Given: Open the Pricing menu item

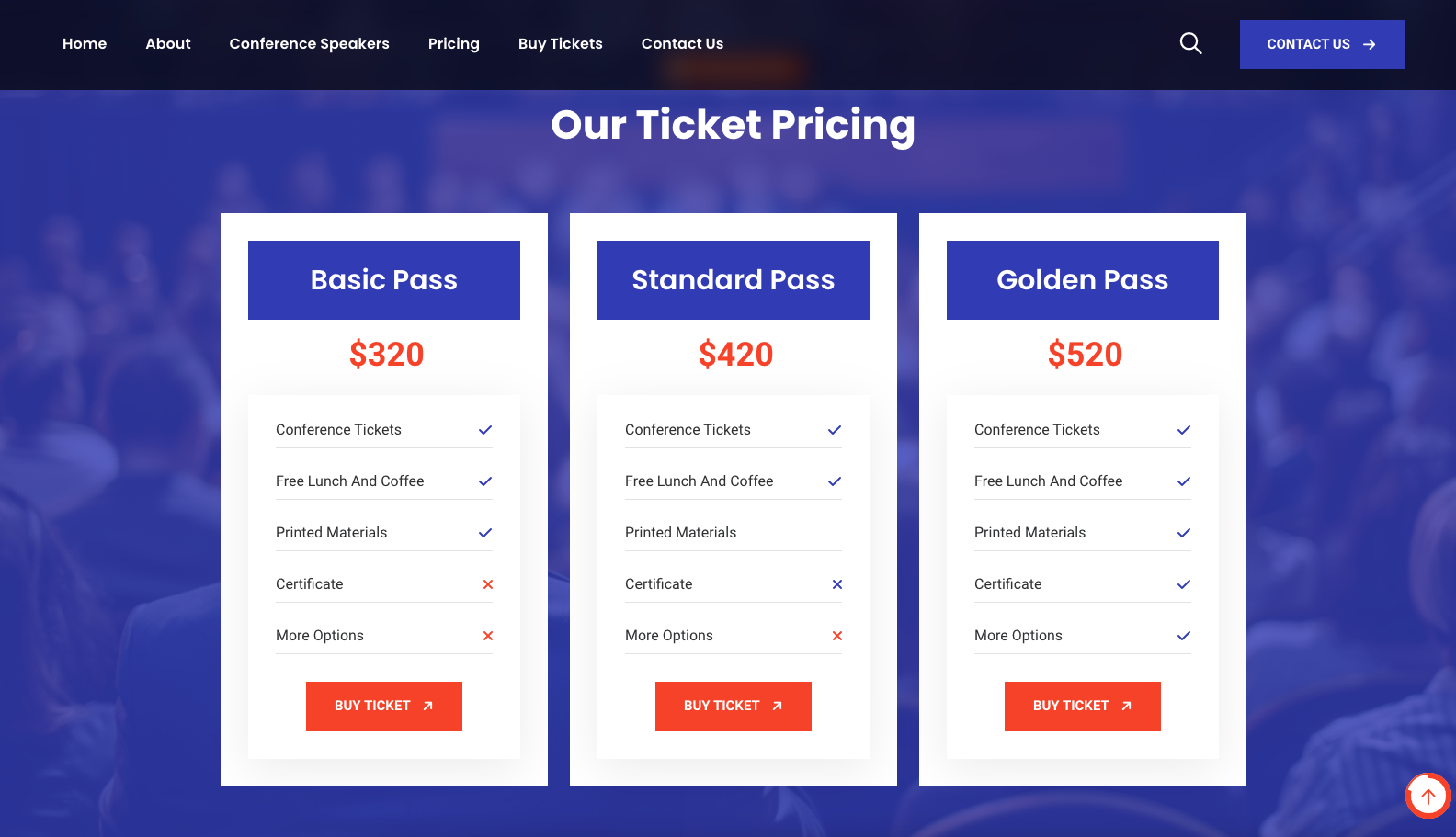Looking at the screenshot, I should [x=454, y=43].
